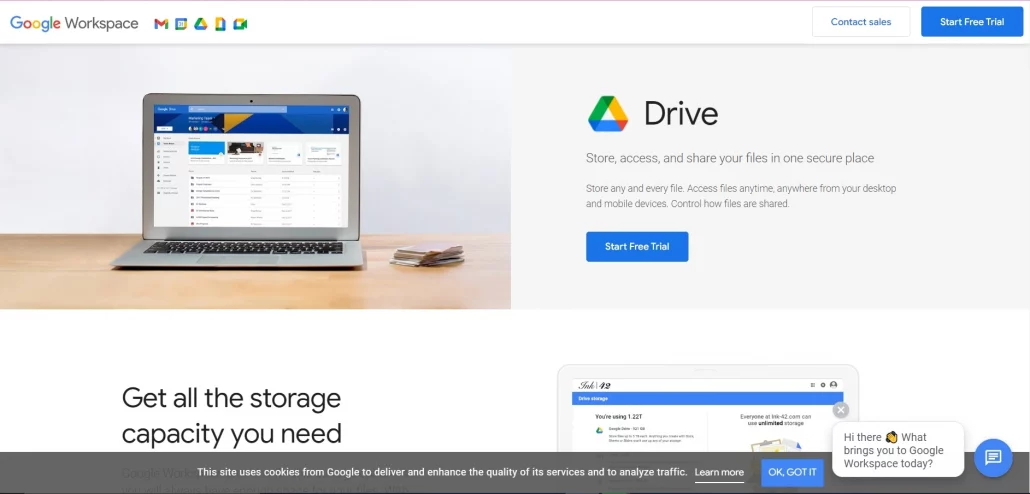Accept cookies with OK, GOT IT

point(792,472)
